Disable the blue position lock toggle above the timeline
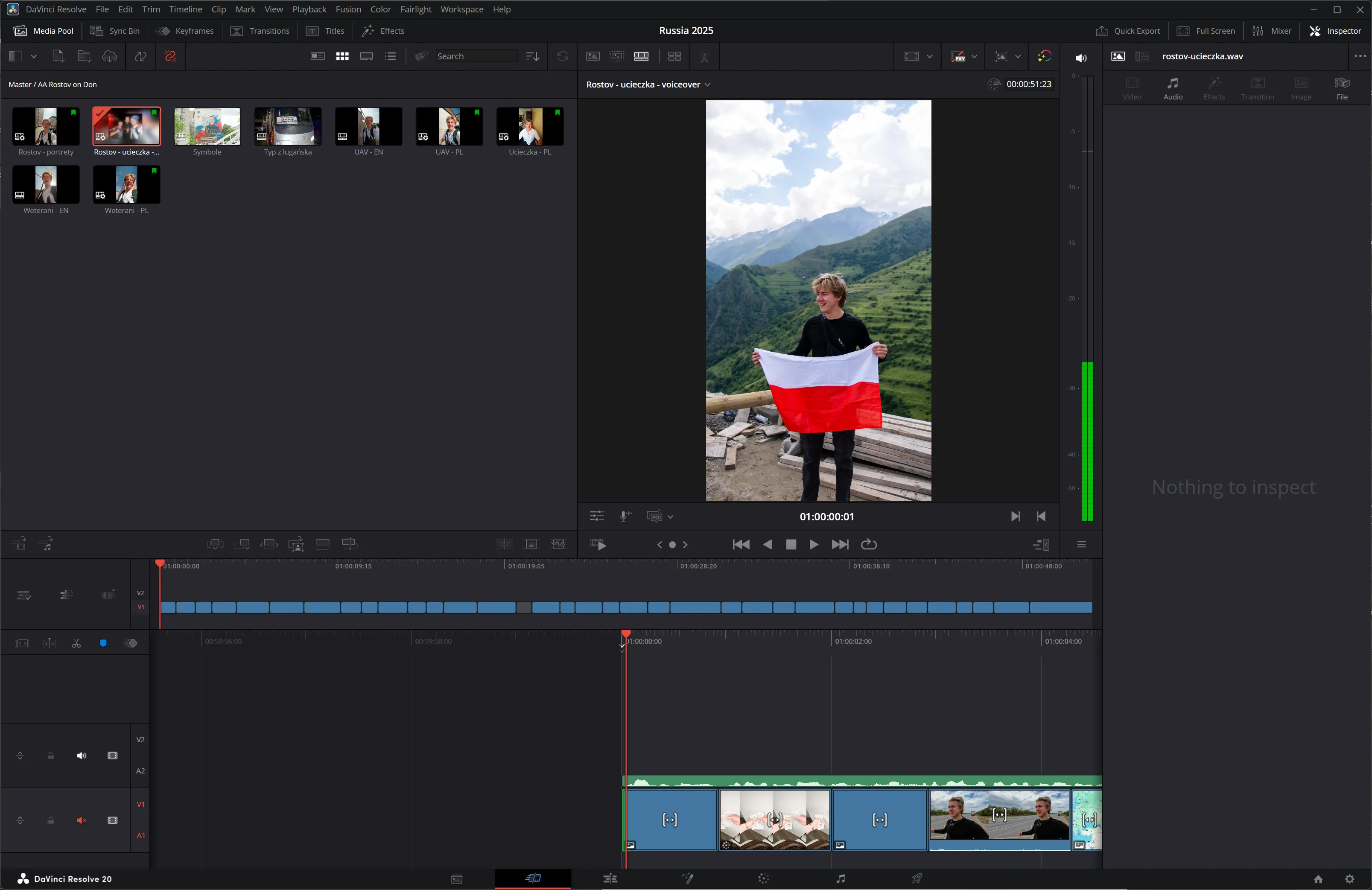This screenshot has height=890, width=1372. tap(104, 644)
